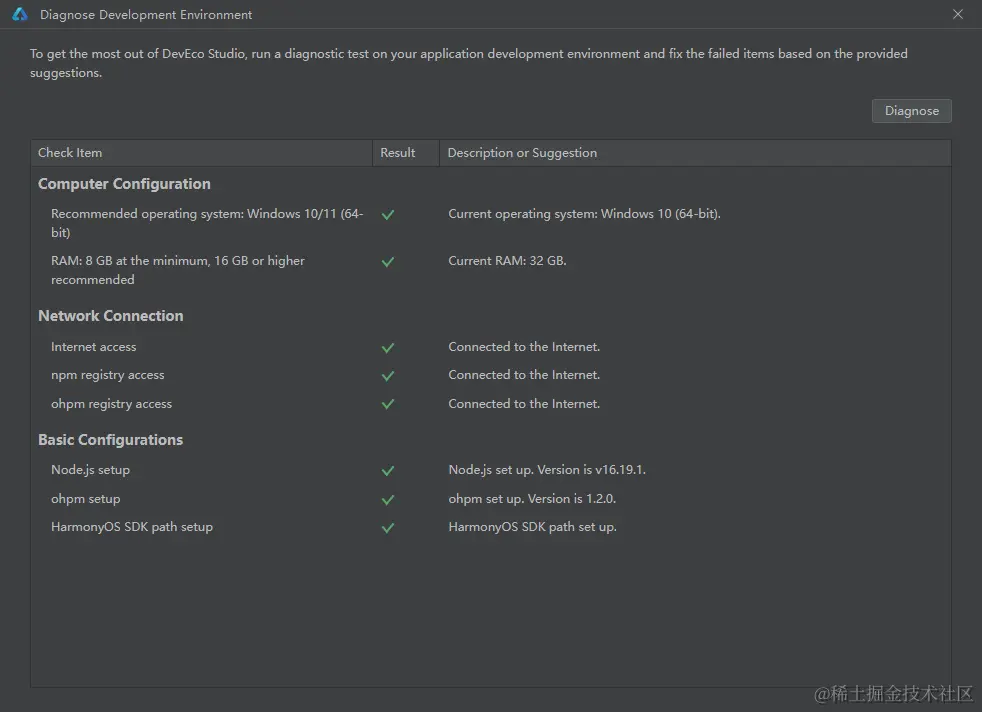Click the DevEco Studio logo icon
Viewport: 982px width, 712px height.
(x=20, y=14)
